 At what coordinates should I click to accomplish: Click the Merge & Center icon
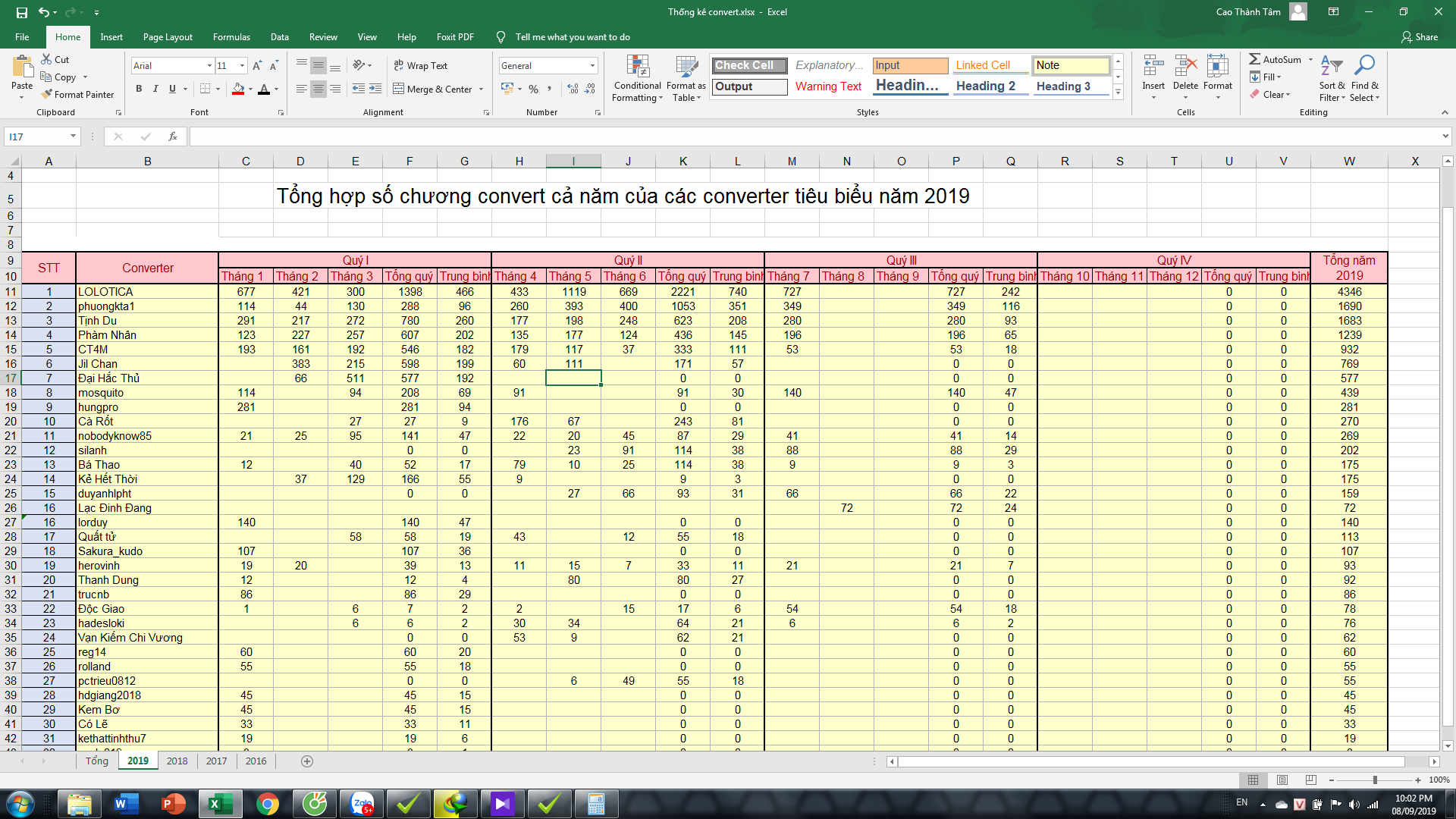399,89
